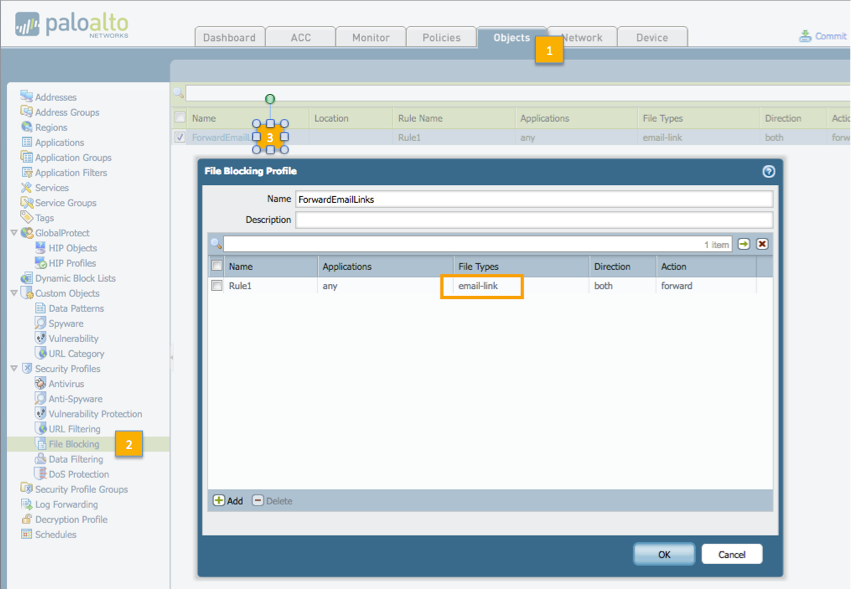Collapse the Custom Objects tree node
The height and width of the screenshot is (589, 851).
click(14, 293)
